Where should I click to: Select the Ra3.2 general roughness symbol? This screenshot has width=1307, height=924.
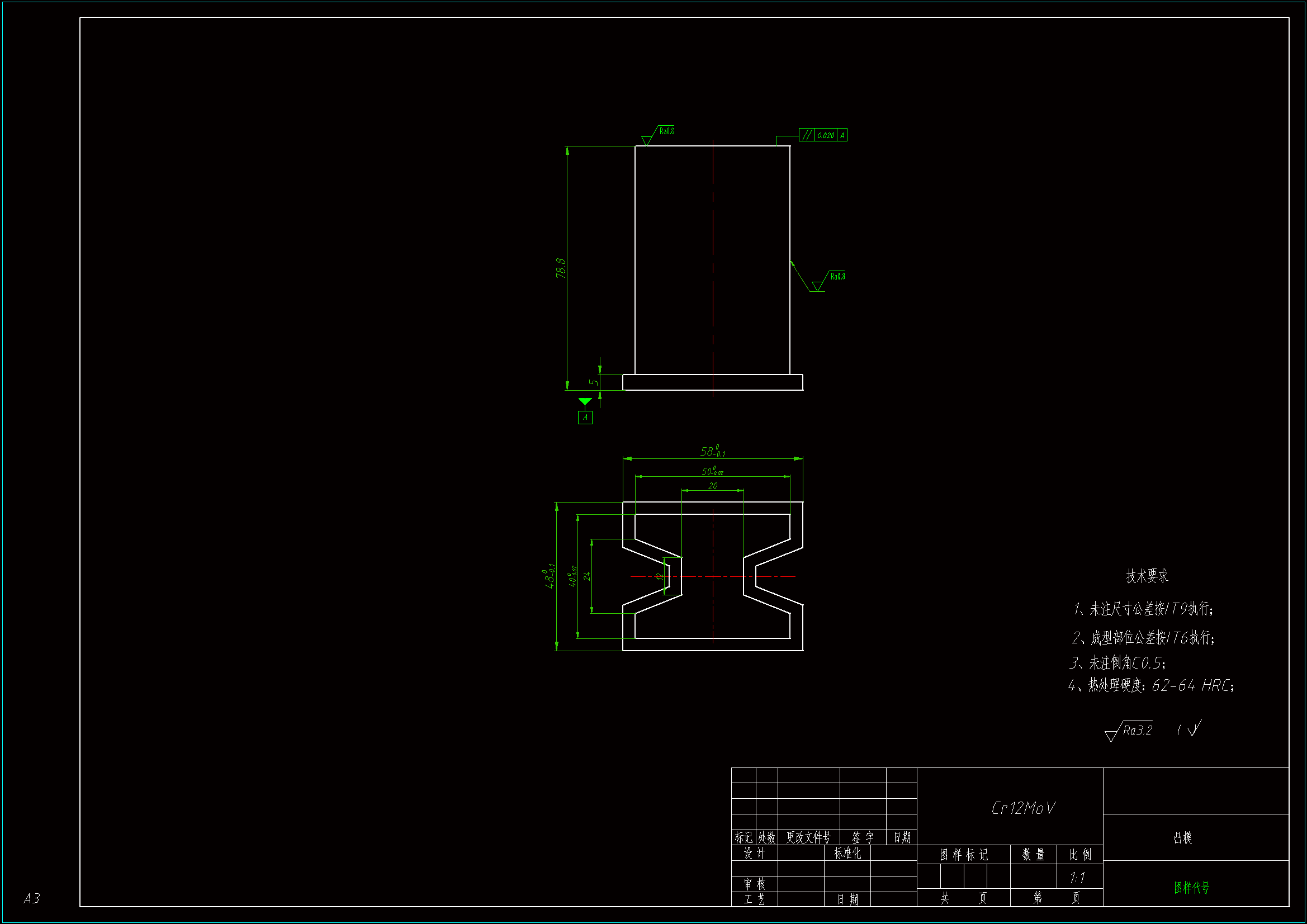1130,731
